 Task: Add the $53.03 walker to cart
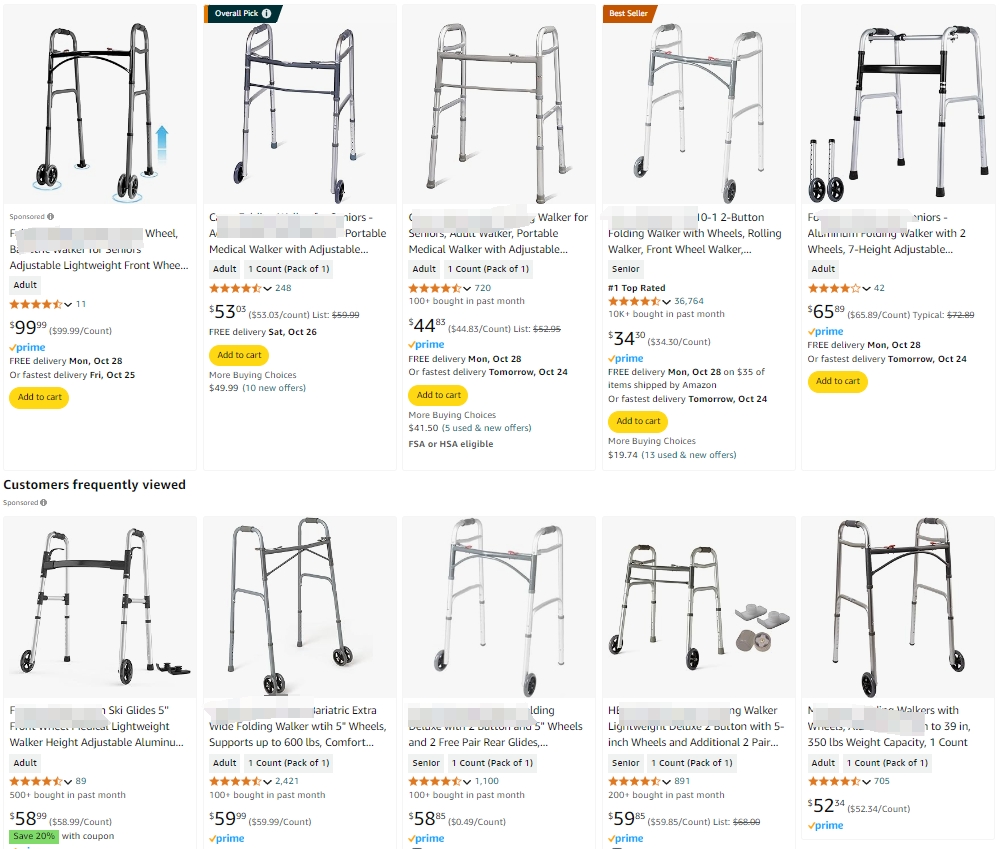(x=239, y=355)
